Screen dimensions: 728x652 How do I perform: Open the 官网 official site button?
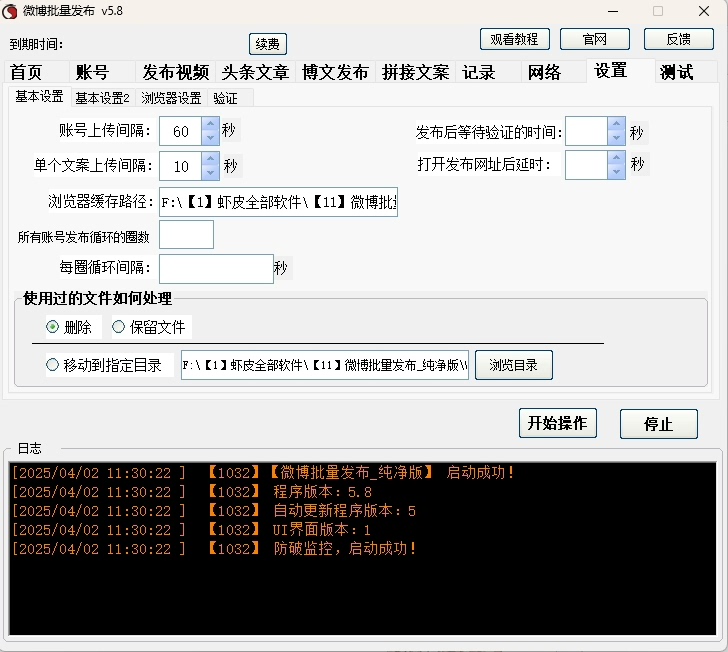tap(595, 39)
